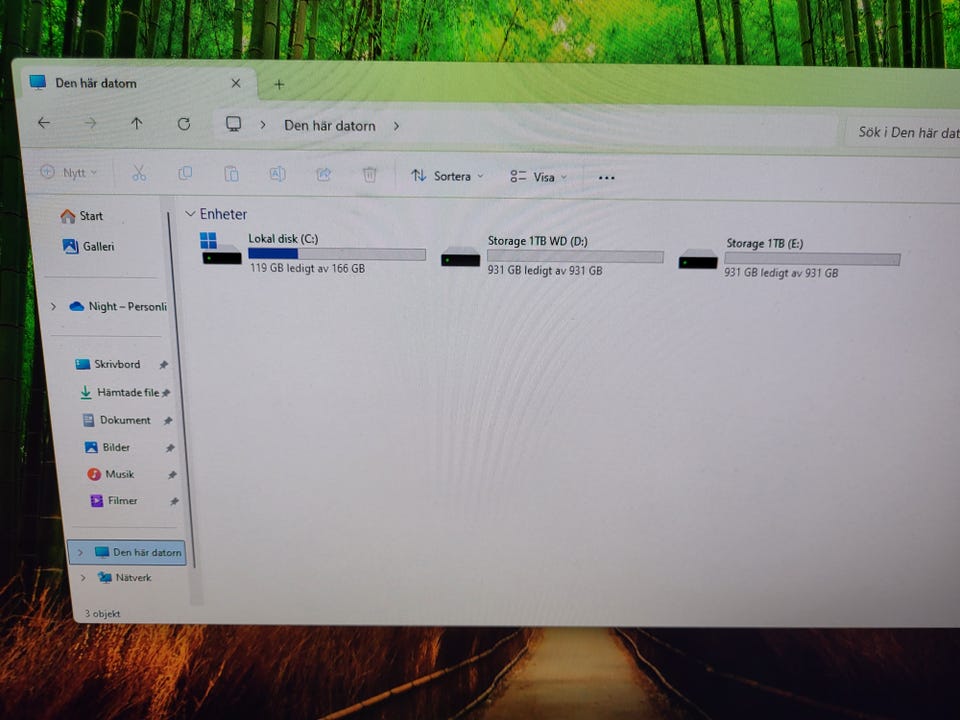The image size is (960, 720).
Task: Expand the Night – Personlig OneDrive node
Action: 53,306
